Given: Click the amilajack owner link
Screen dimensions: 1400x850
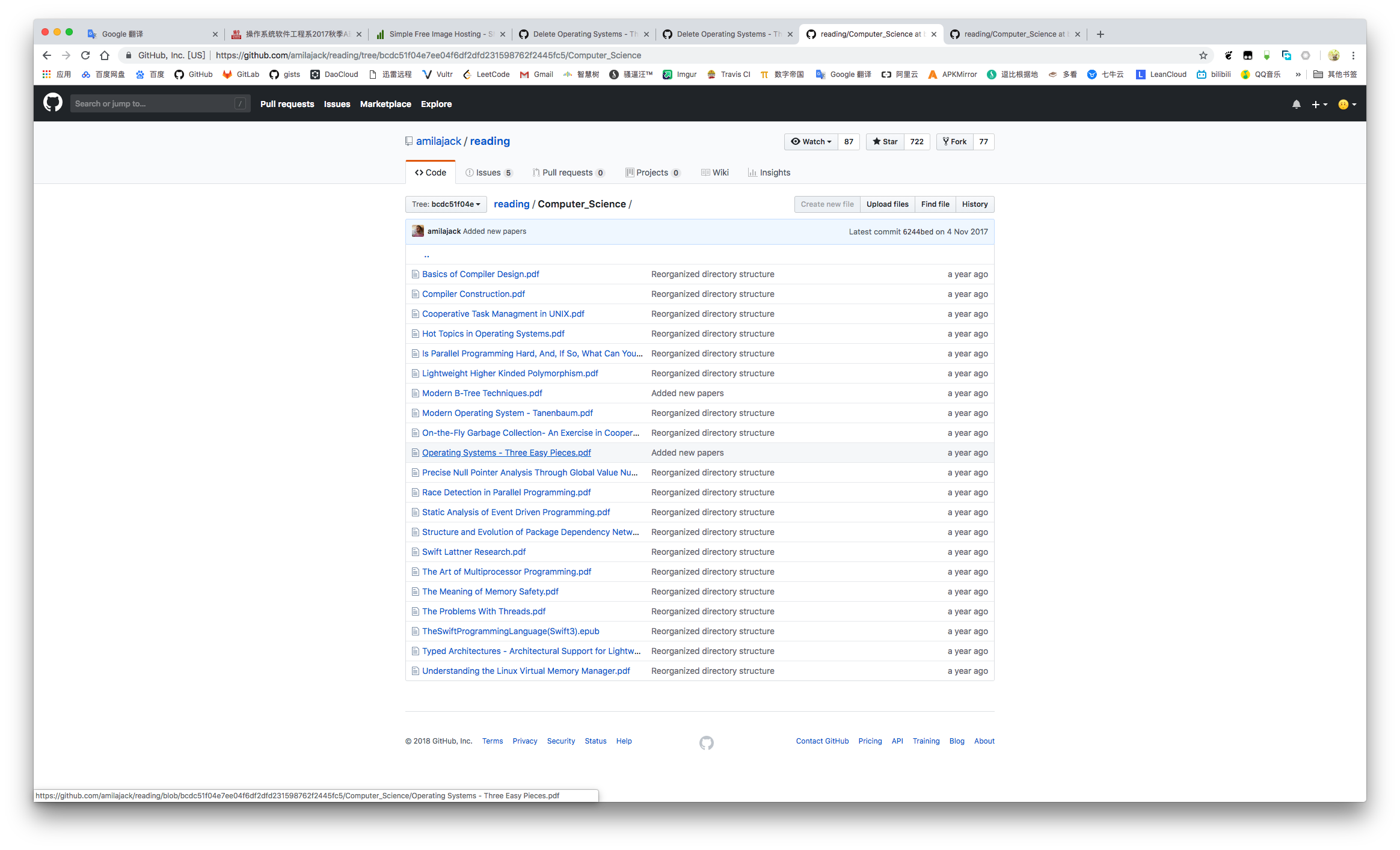Looking at the screenshot, I should [x=438, y=141].
